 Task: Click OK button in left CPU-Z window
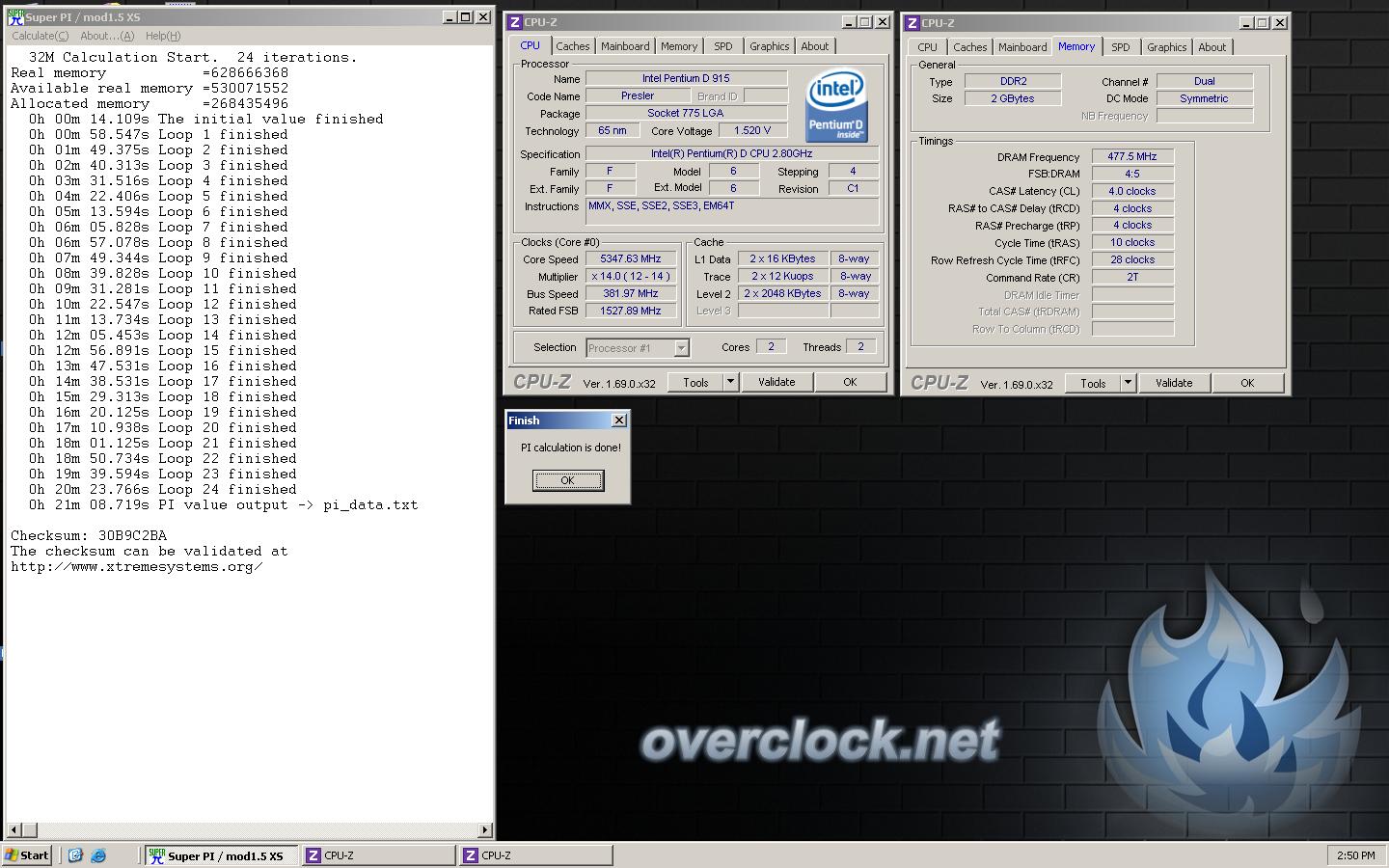(x=850, y=382)
